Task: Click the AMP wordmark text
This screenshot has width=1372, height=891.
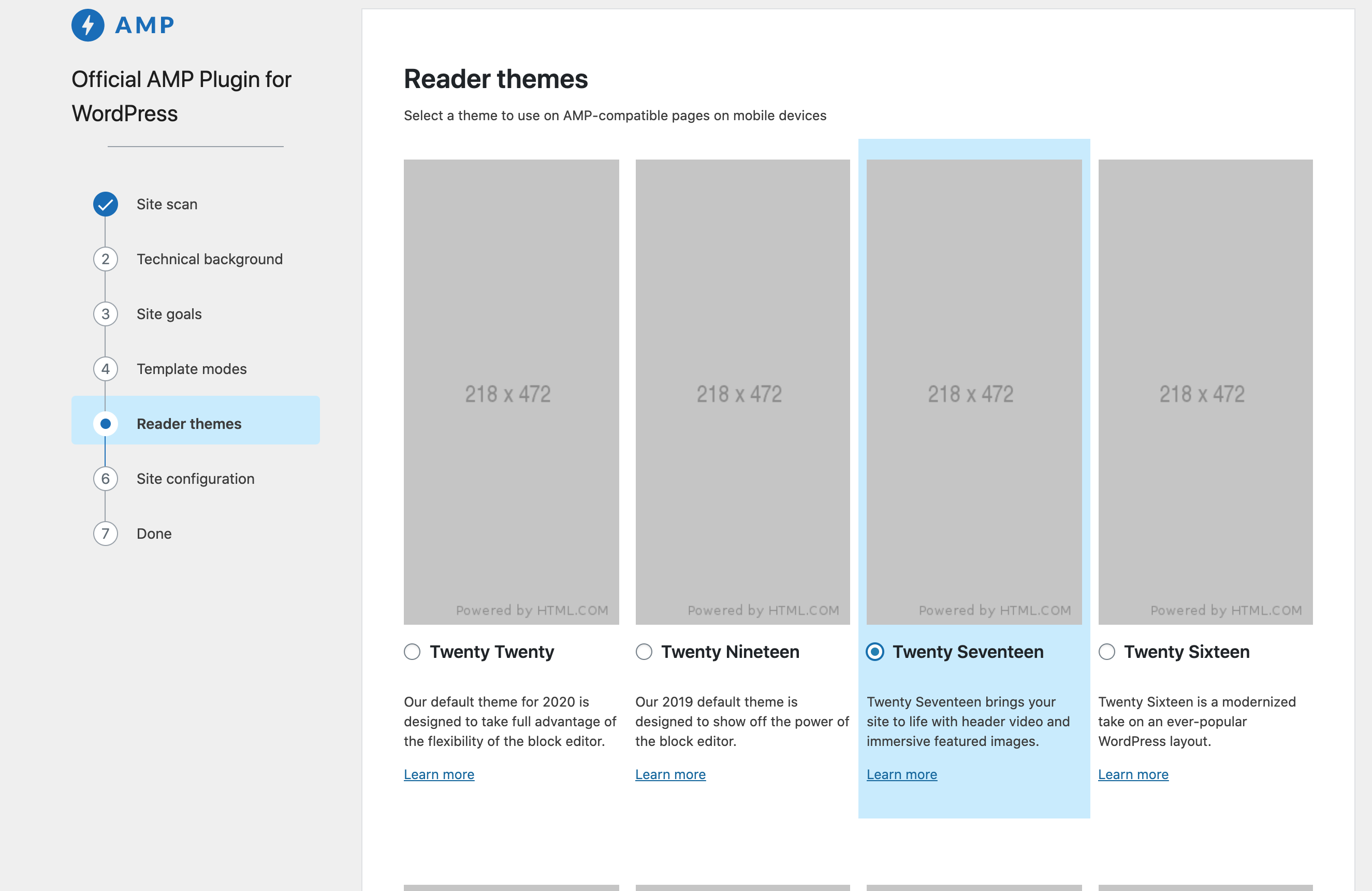Action: point(144,25)
